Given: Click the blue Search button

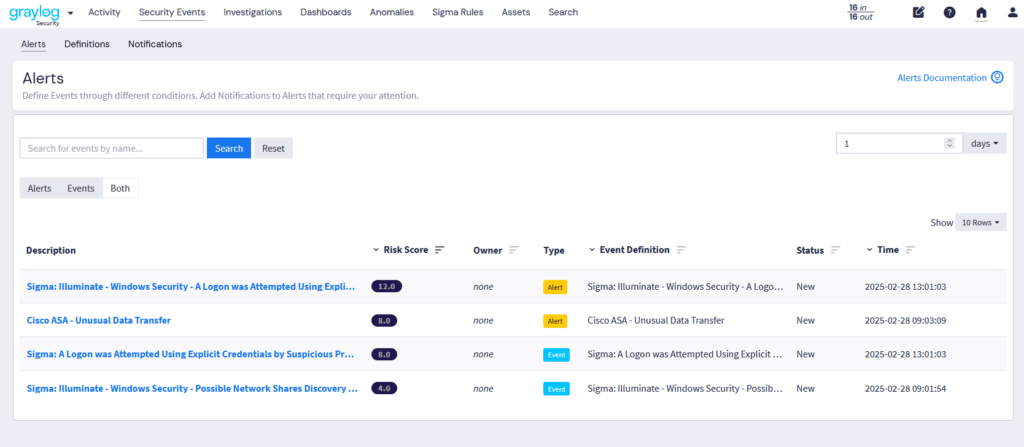Looking at the screenshot, I should (x=229, y=149).
